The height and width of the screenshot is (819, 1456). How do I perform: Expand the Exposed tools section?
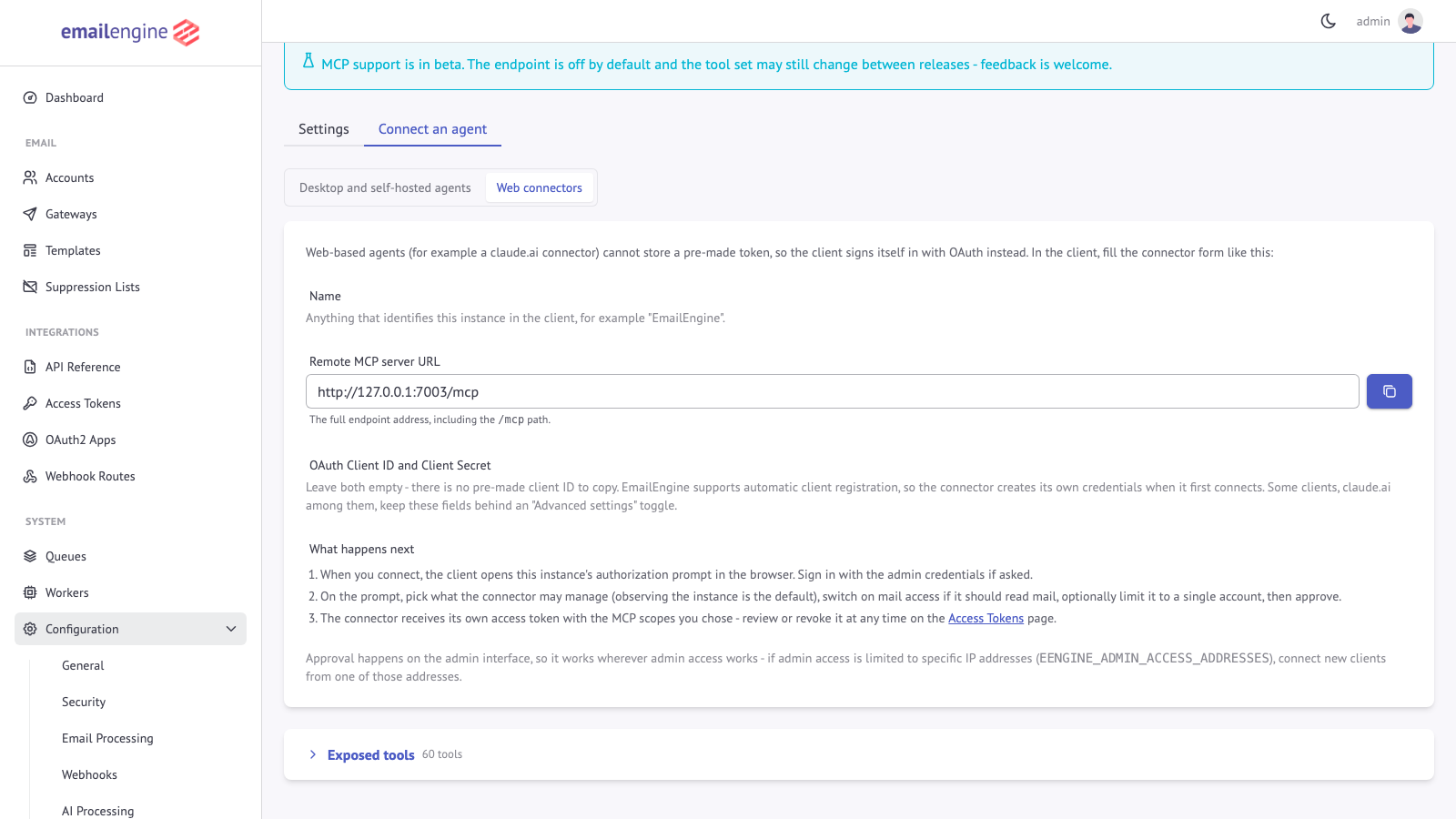point(313,754)
